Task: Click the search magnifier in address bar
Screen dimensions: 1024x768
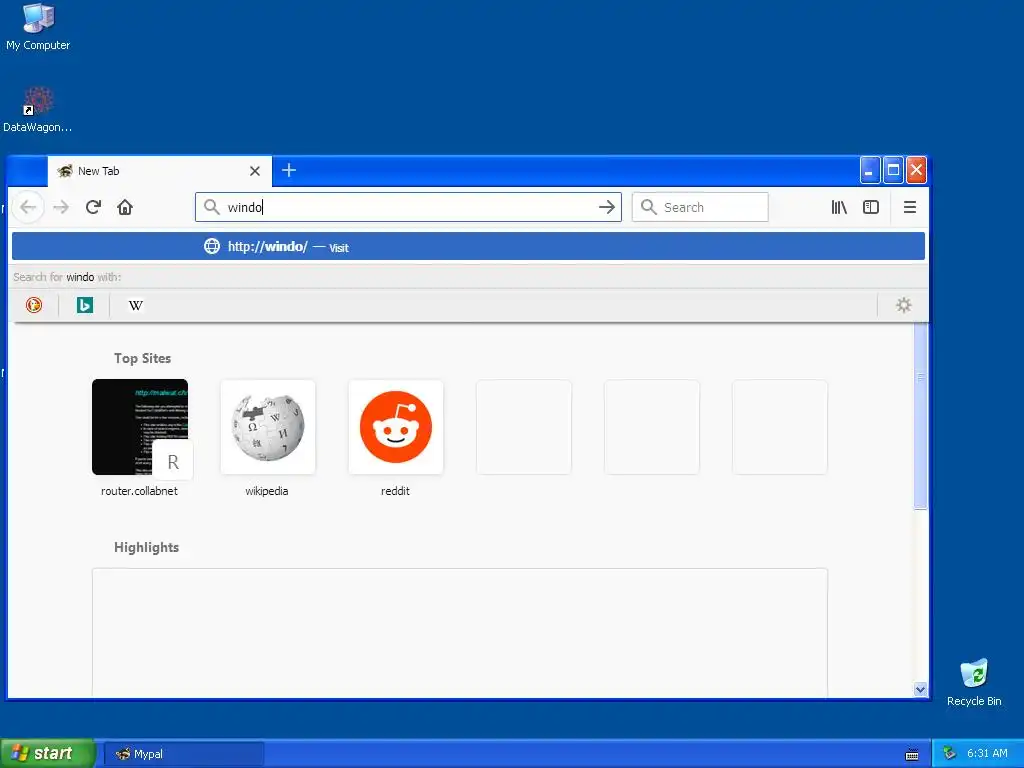Action: (211, 207)
